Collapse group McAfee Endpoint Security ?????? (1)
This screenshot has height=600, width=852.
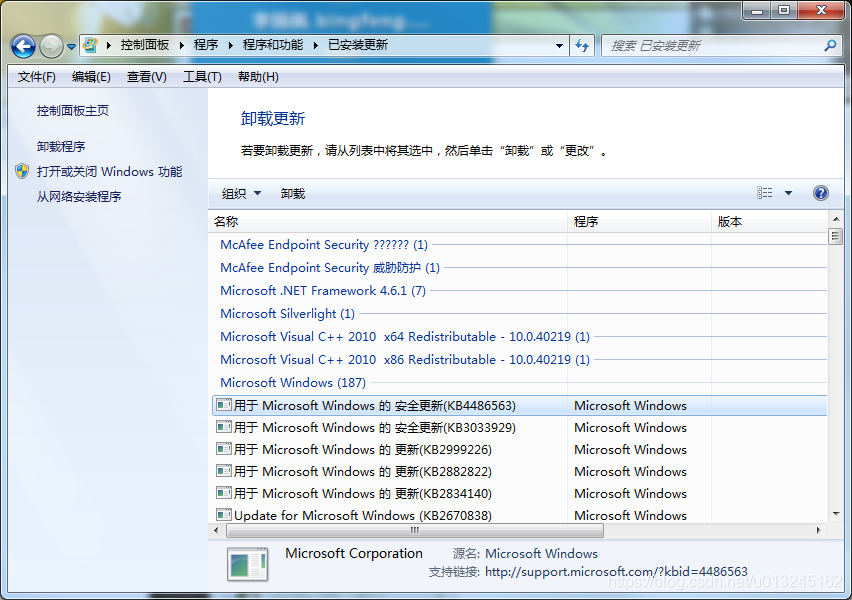coord(324,245)
